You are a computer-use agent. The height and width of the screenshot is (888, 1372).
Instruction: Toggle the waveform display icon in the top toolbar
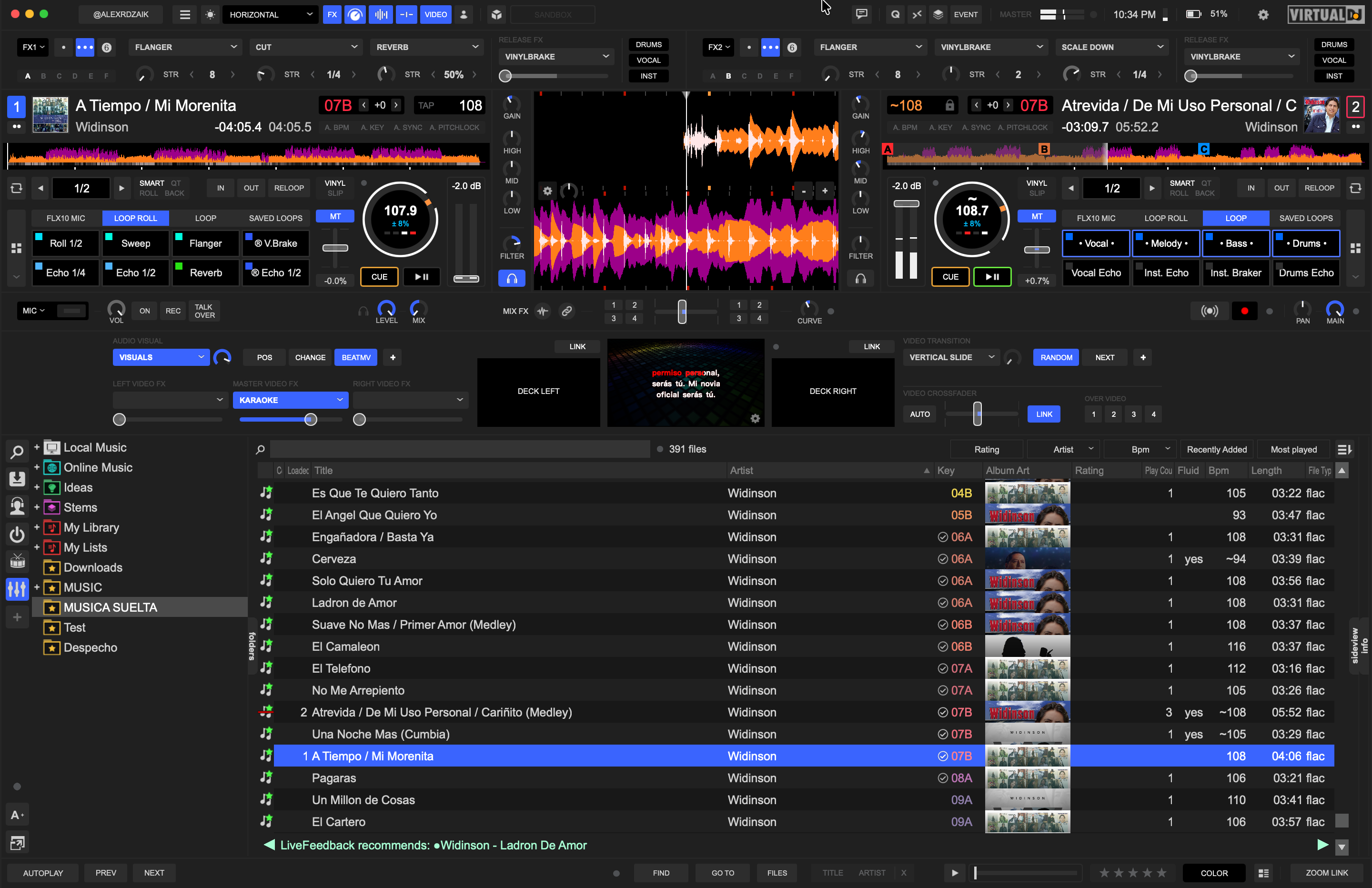tap(381, 14)
